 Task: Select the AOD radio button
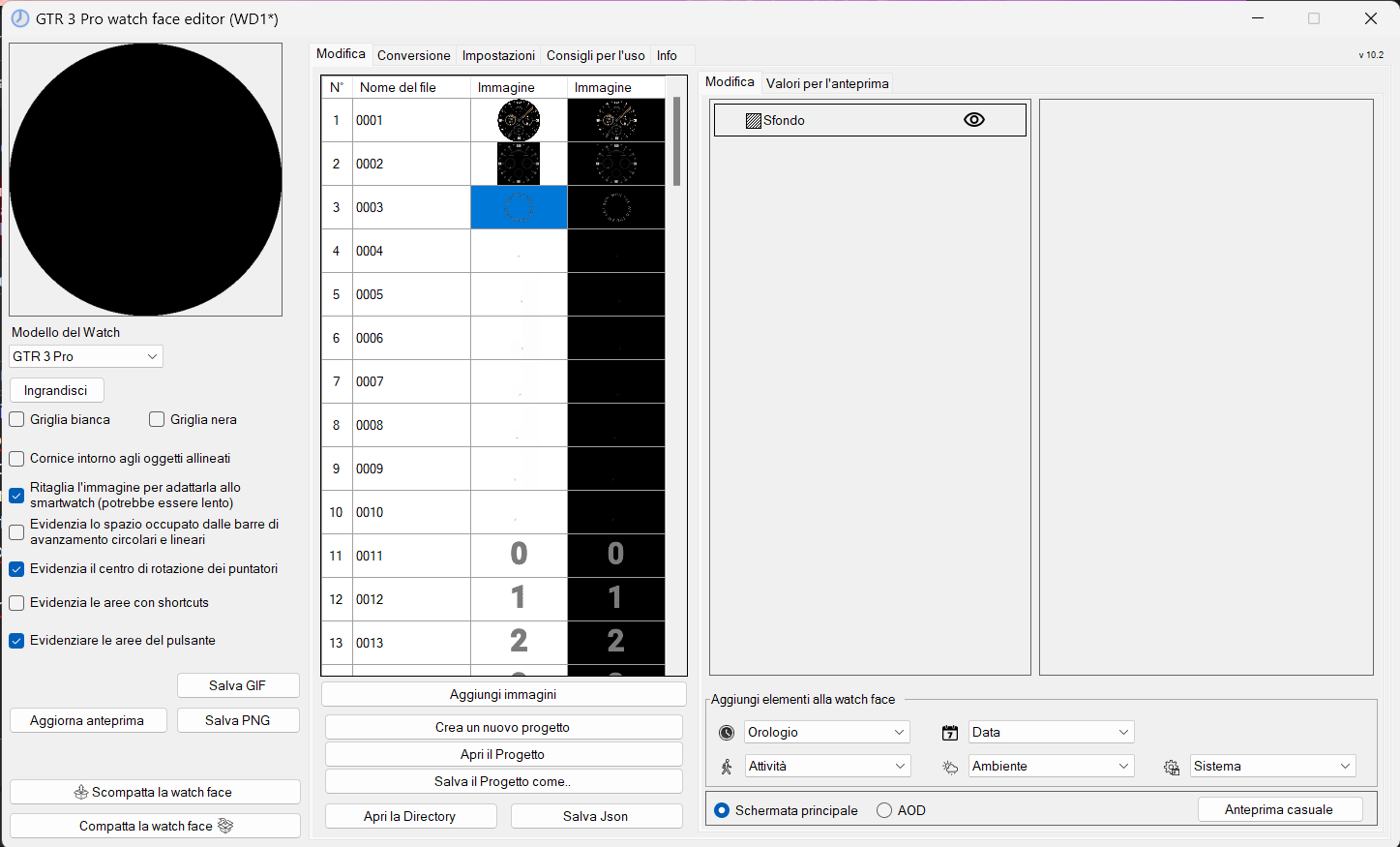884,810
